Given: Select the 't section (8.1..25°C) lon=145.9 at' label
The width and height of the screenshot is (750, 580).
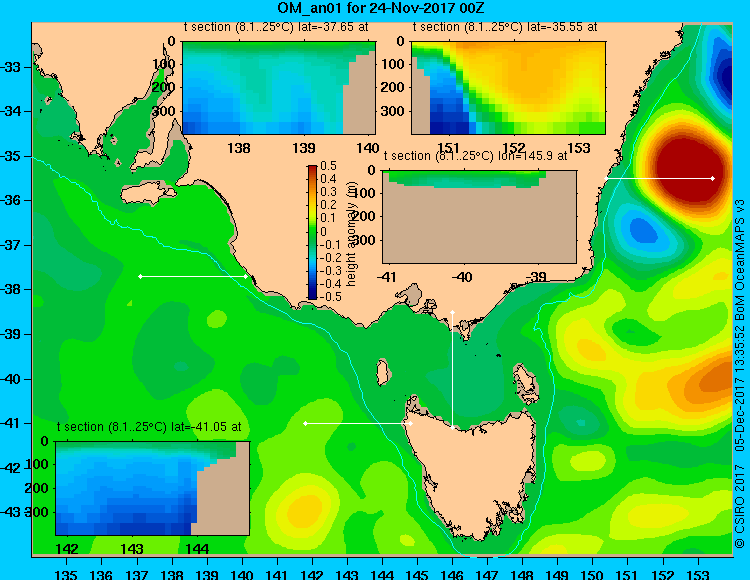Looking at the screenshot, I should 475,156.
